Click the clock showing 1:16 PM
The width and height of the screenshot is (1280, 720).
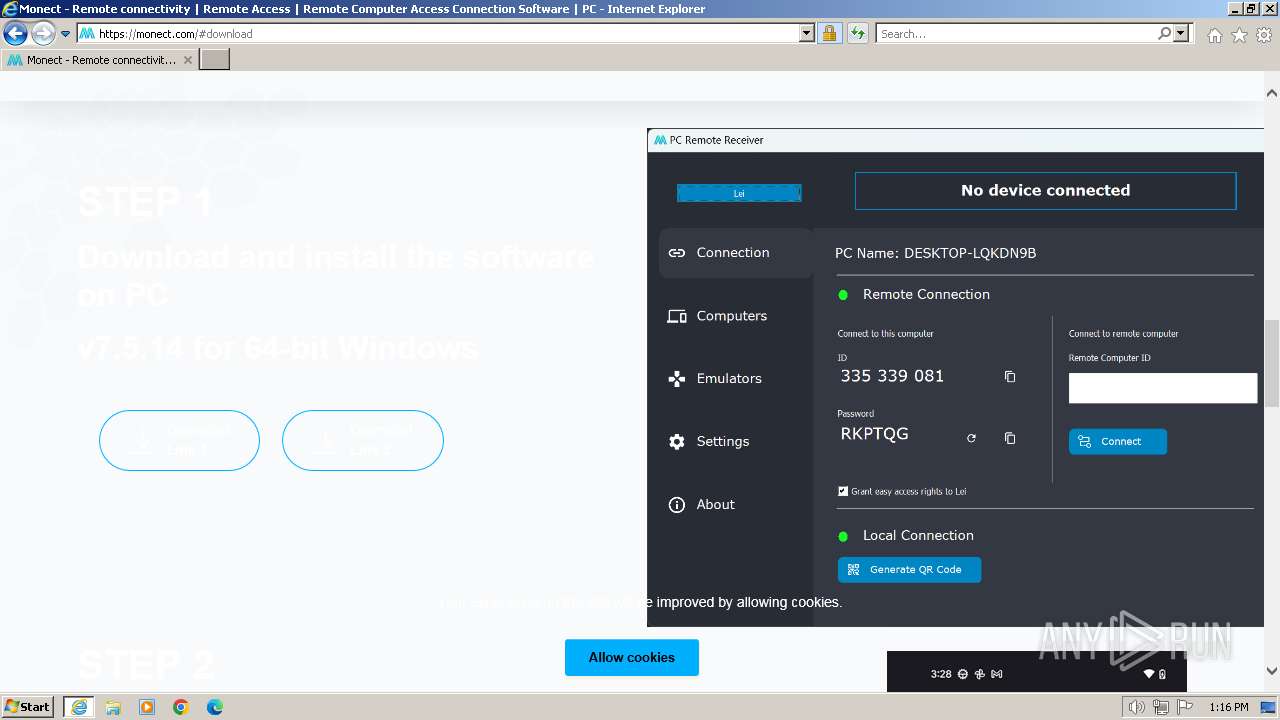click(x=1228, y=707)
